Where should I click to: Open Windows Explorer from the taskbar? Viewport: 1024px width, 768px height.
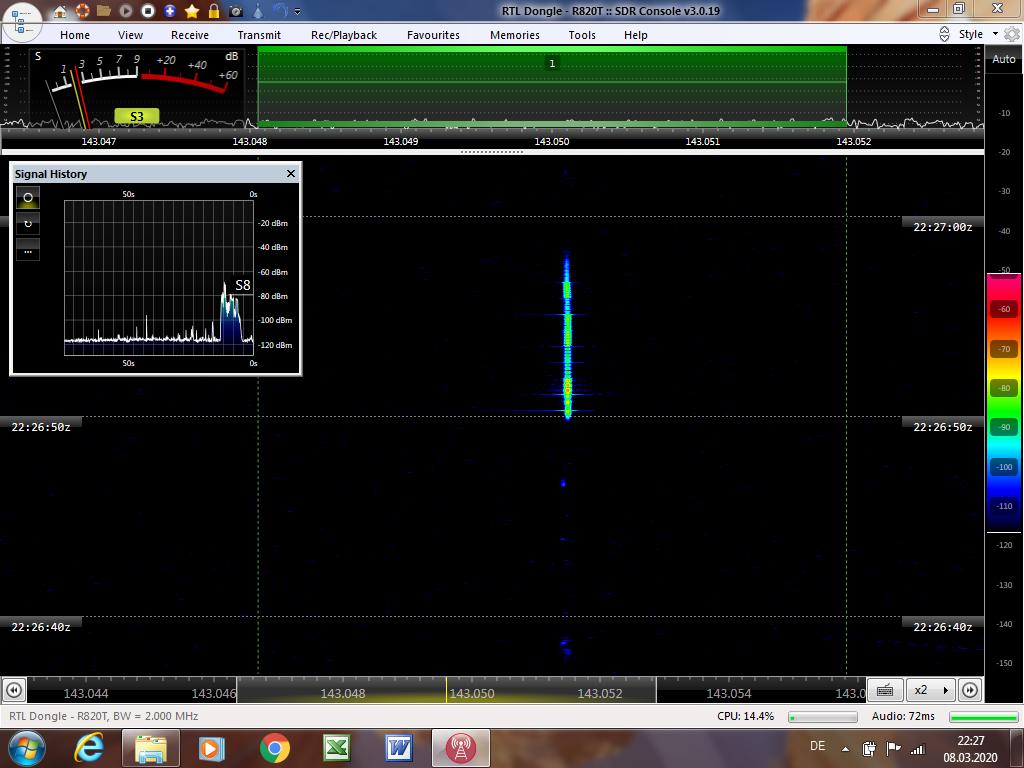tap(150, 748)
